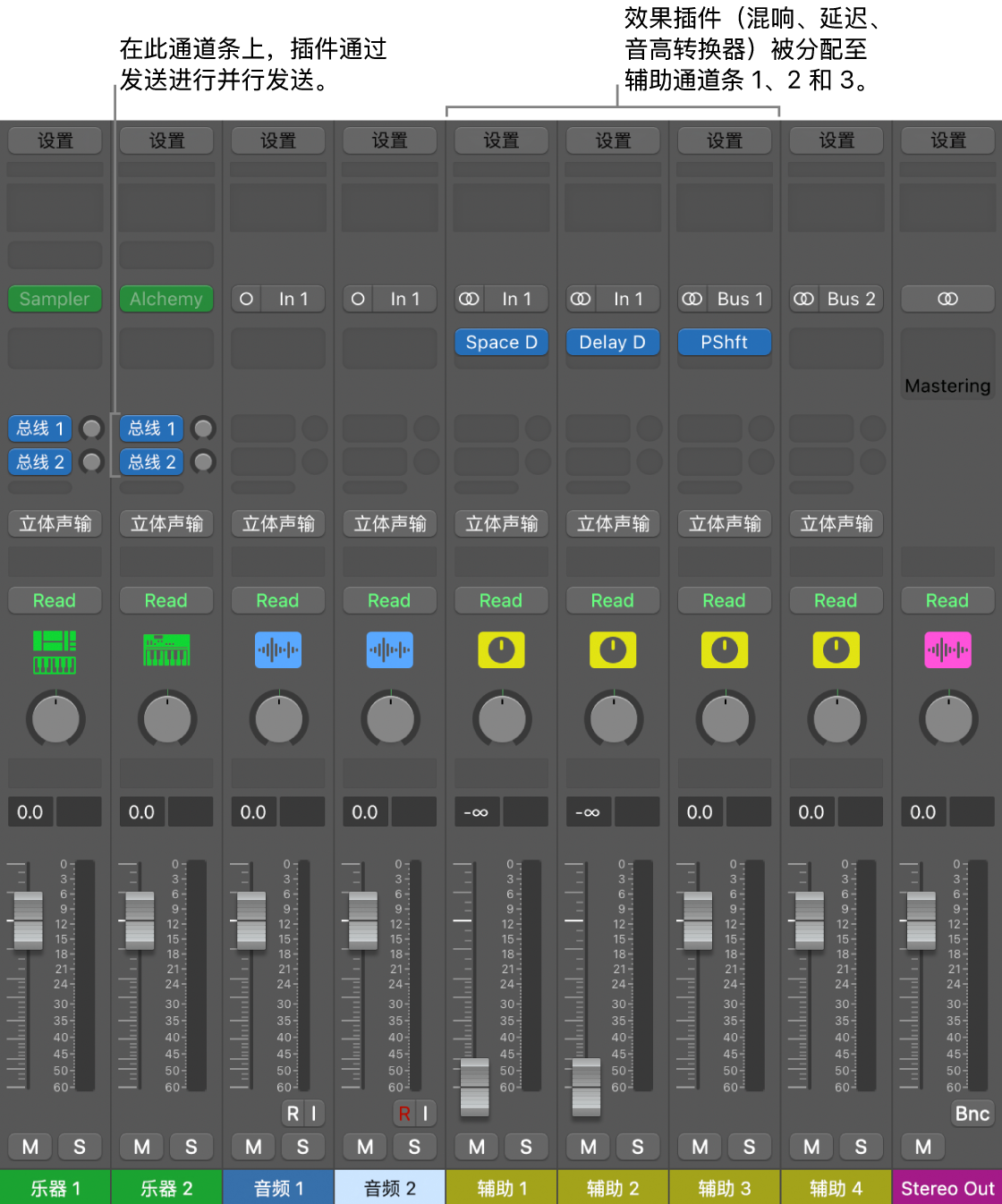The image size is (1002, 1204).
Task: Click the 音频 2 blue waveform icon
Action: click(x=390, y=650)
